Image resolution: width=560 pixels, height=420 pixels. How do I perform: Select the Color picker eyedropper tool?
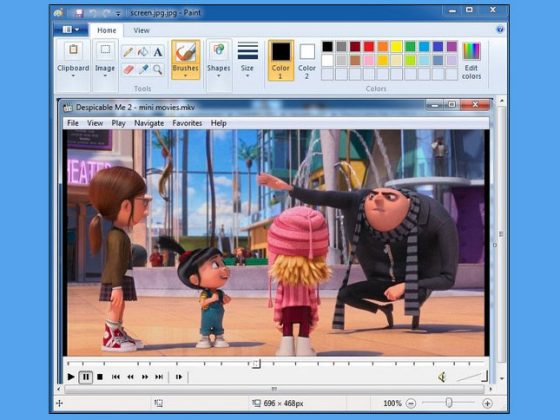[x=143, y=69]
